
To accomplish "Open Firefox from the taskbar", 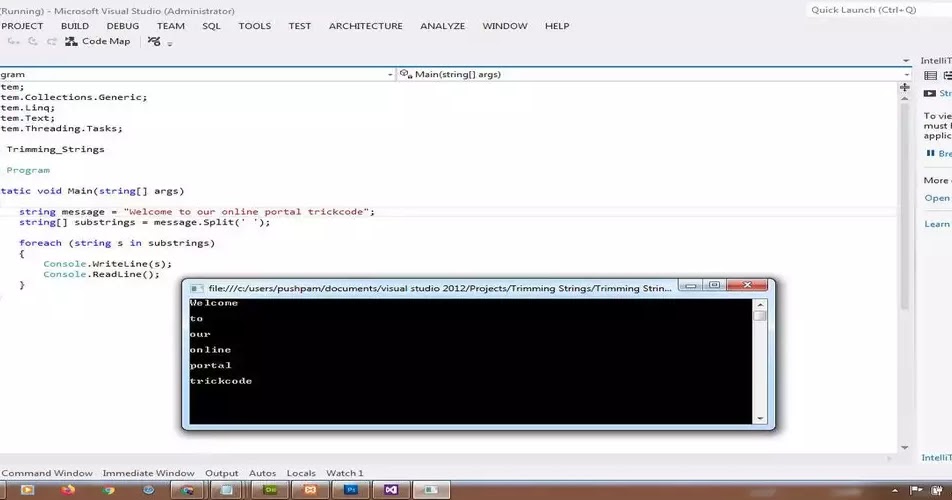I will [x=68, y=490].
